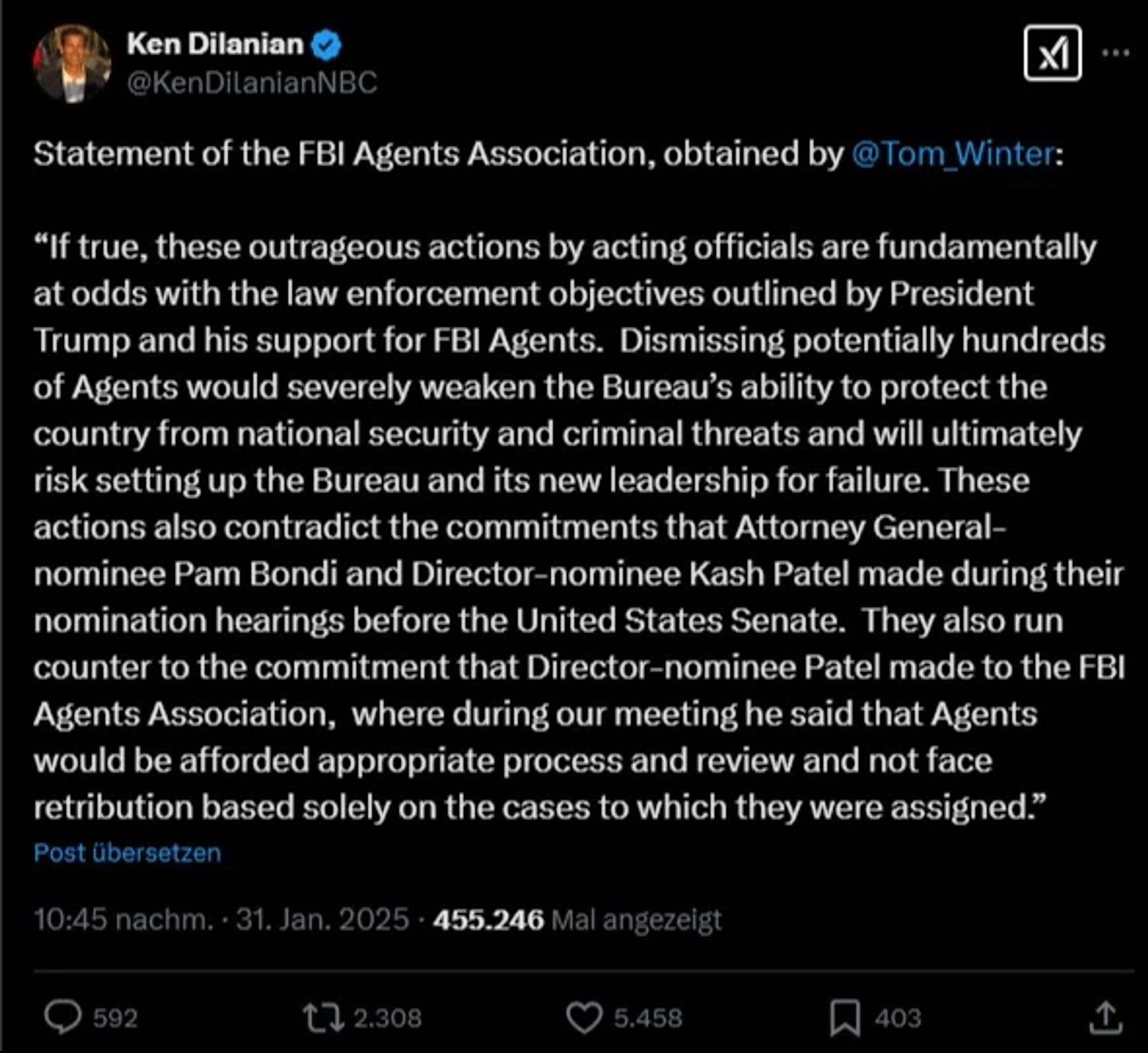
Task: Click the blue verified badge
Action: point(327,45)
